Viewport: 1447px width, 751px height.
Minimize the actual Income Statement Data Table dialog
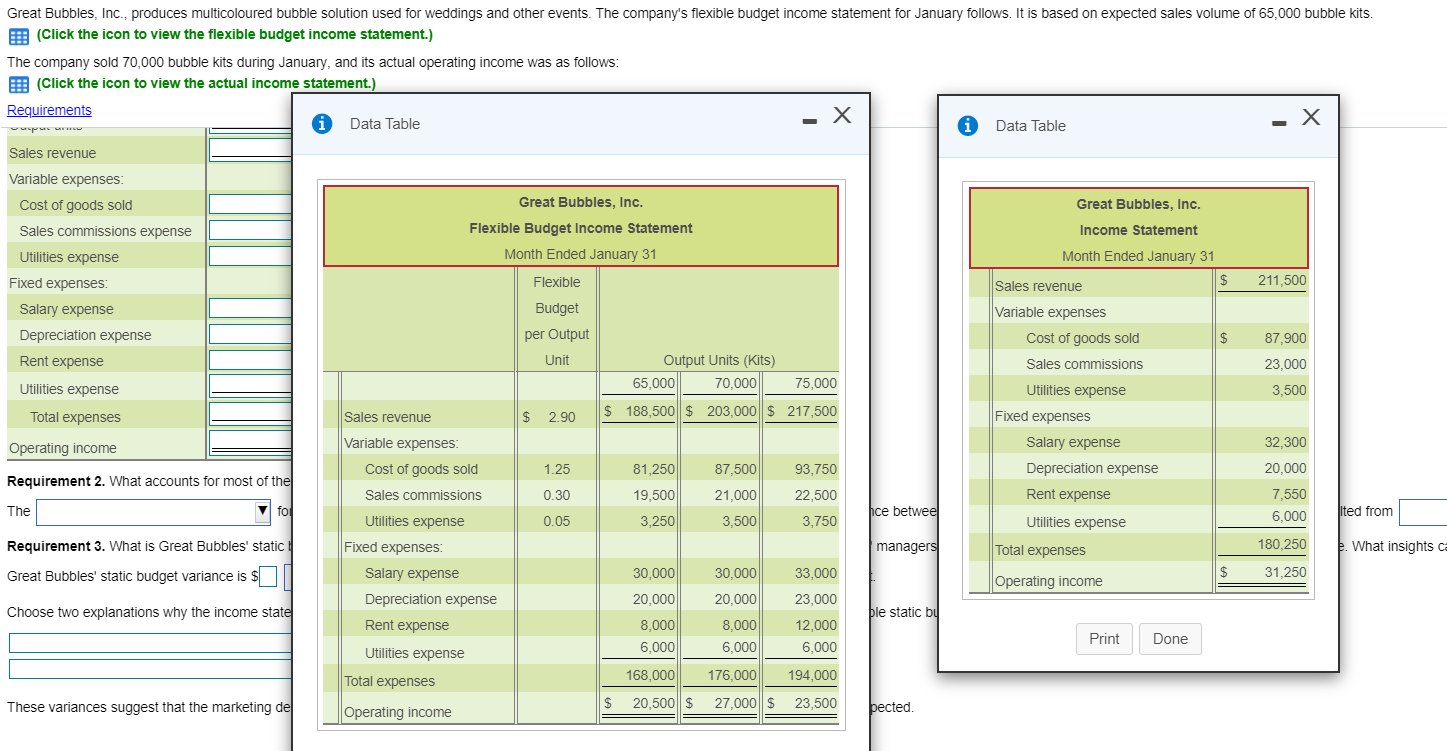point(1277,122)
